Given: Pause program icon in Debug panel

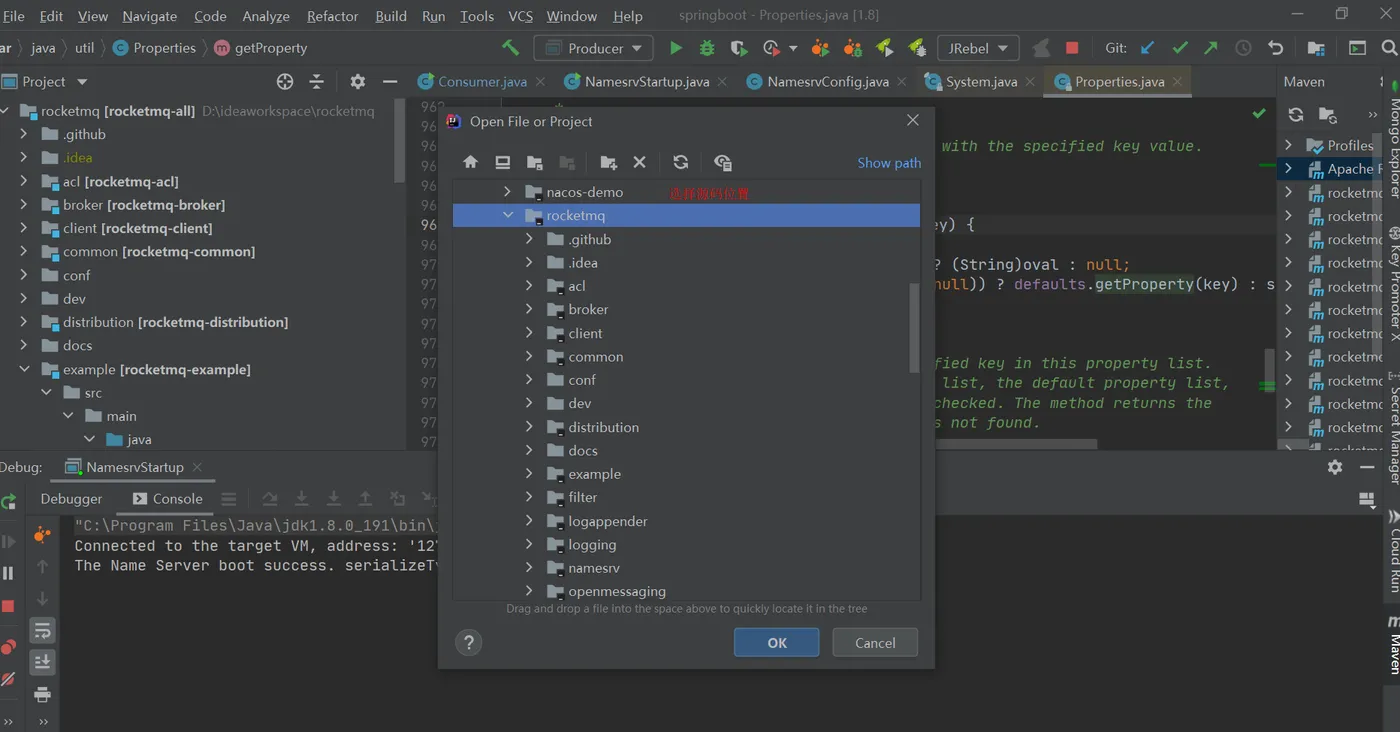Looking at the screenshot, I should [x=8, y=573].
